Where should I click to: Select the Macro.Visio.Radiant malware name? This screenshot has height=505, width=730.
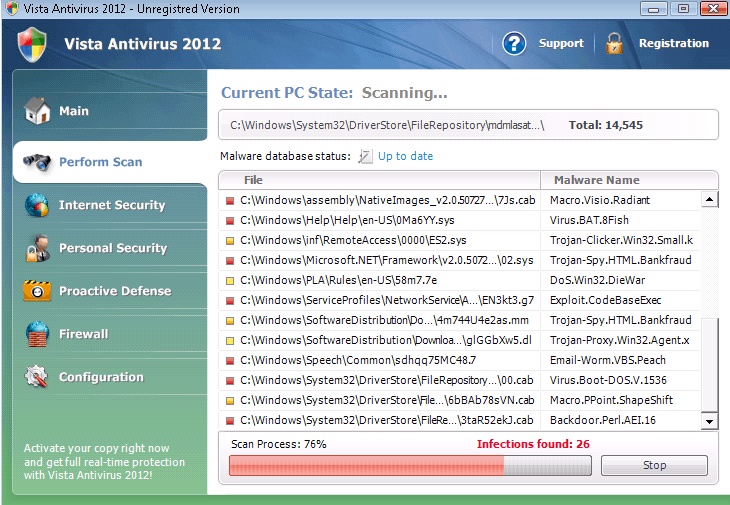click(x=600, y=201)
